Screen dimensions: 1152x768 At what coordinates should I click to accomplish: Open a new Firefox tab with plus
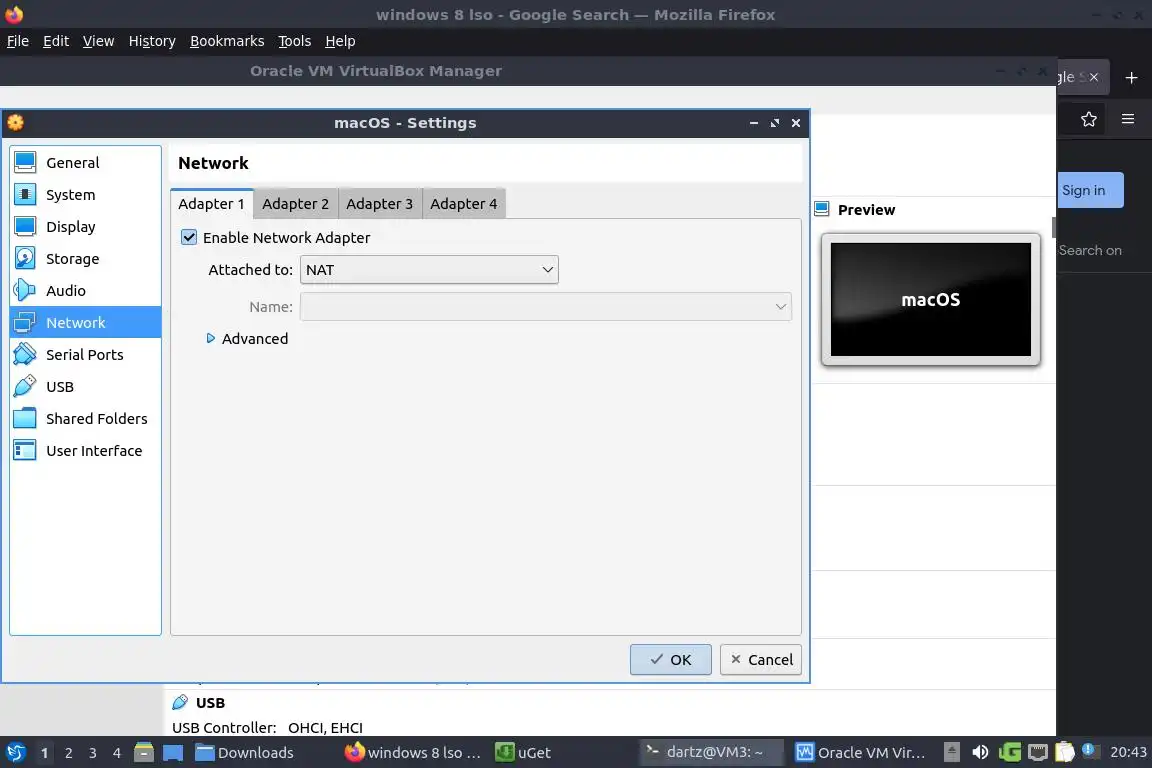[1131, 77]
